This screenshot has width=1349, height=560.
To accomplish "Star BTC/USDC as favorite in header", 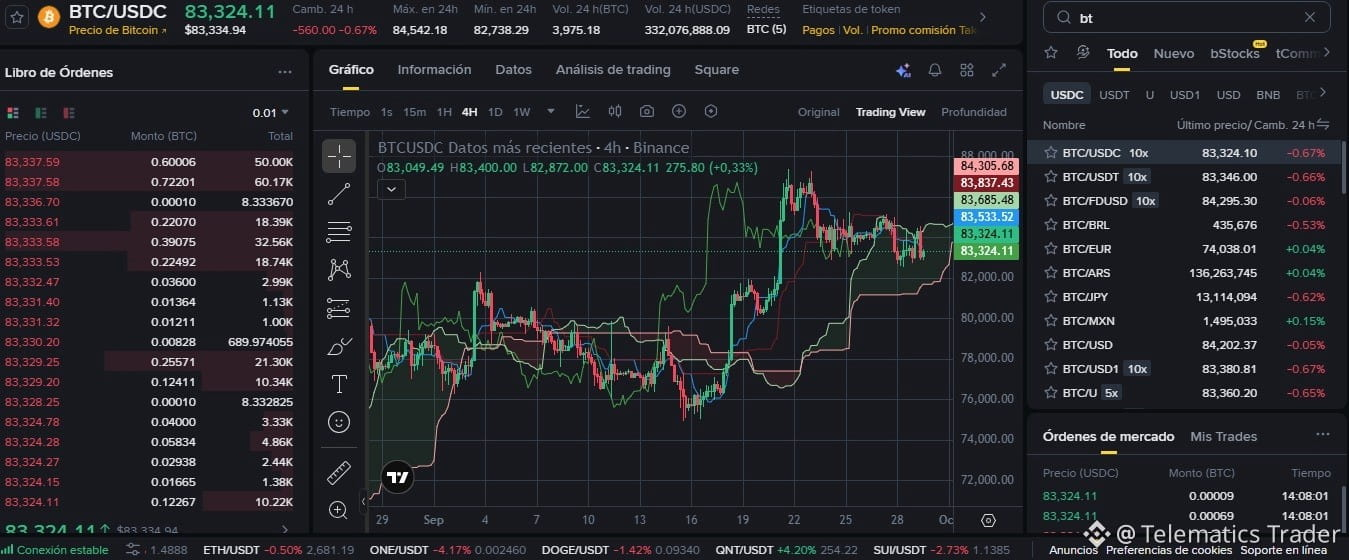I will pos(16,17).
